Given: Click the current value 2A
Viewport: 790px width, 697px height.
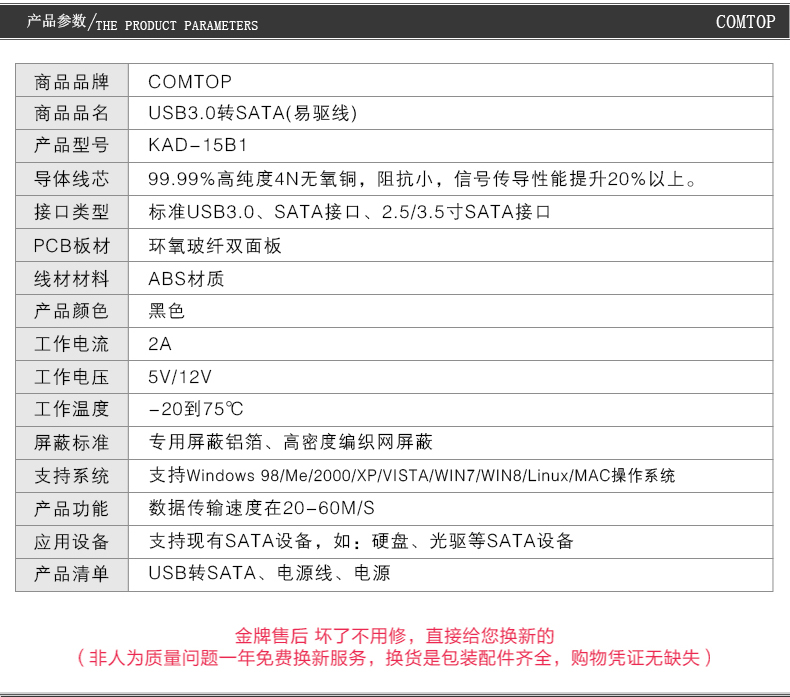Looking at the screenshot, I should pyautogui.click(x=160, y=344).
